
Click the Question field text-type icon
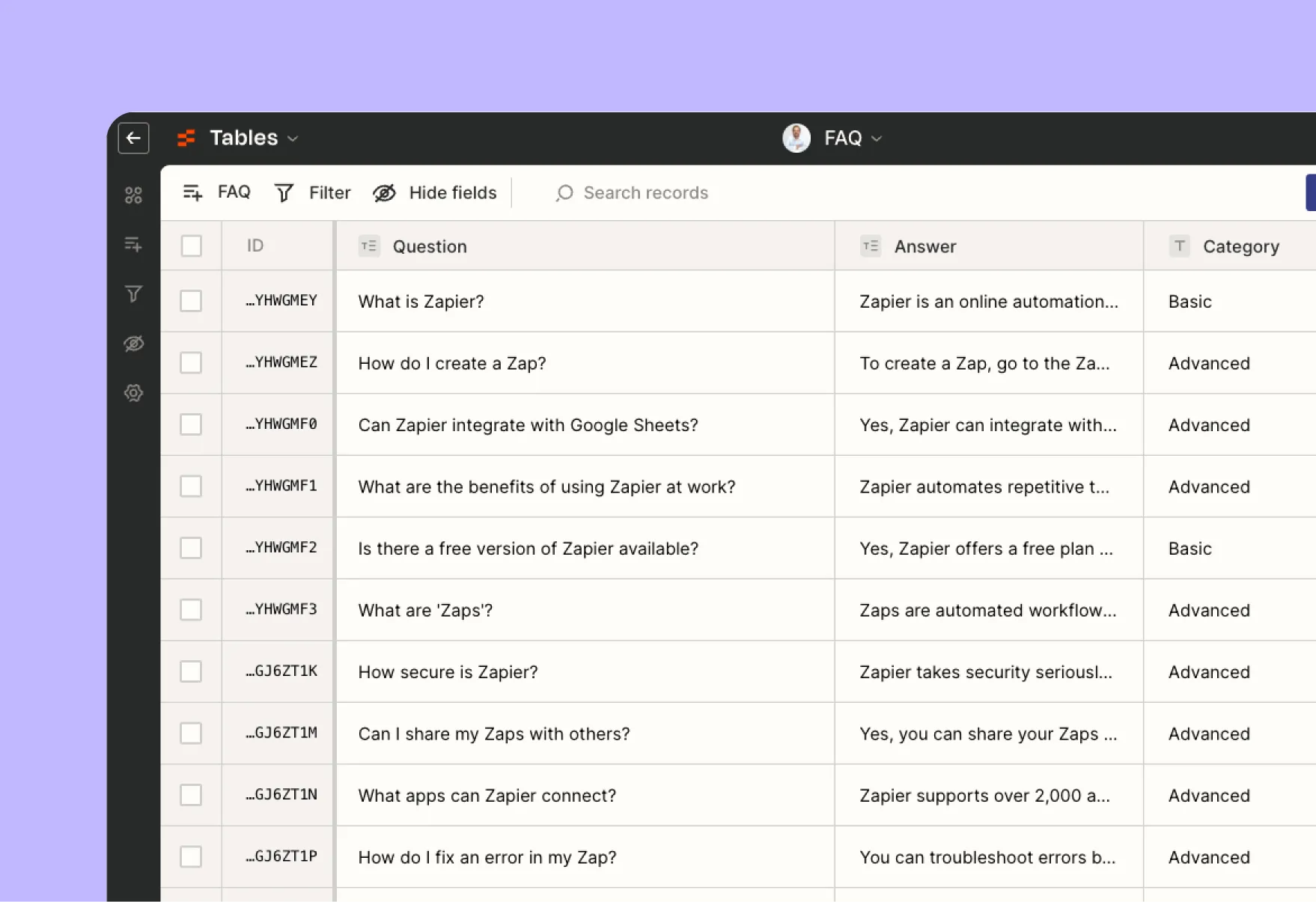pos(369,246)
